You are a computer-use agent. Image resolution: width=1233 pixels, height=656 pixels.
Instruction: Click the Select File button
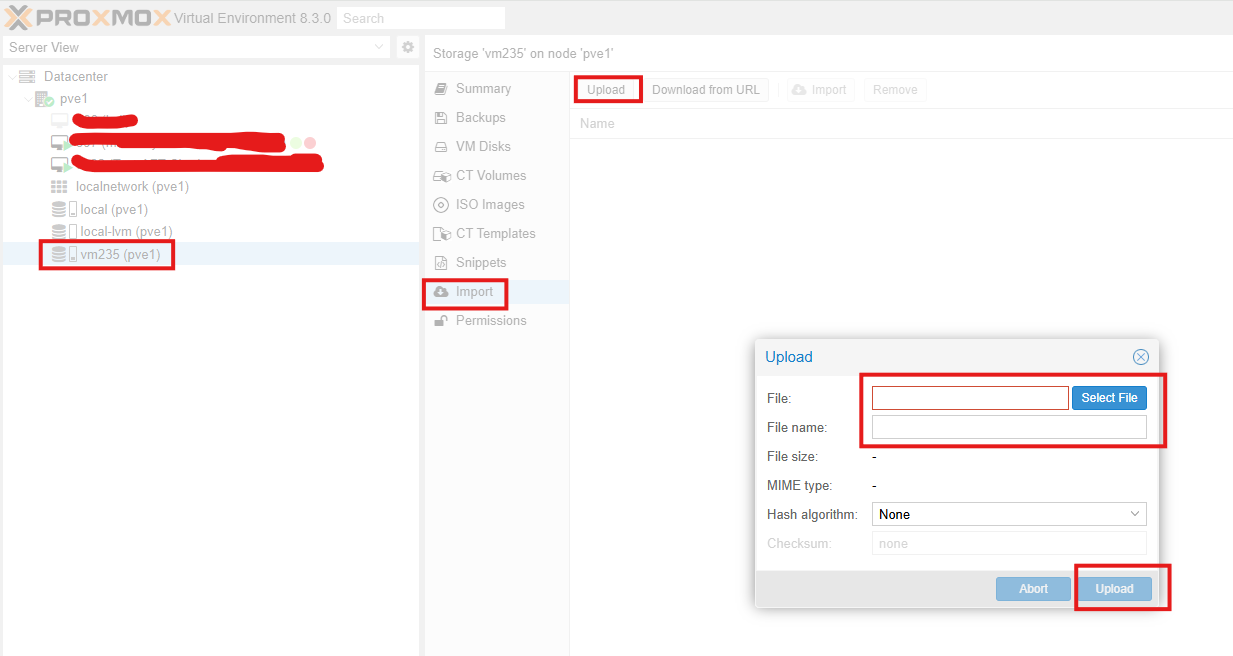click(1109, 398)
